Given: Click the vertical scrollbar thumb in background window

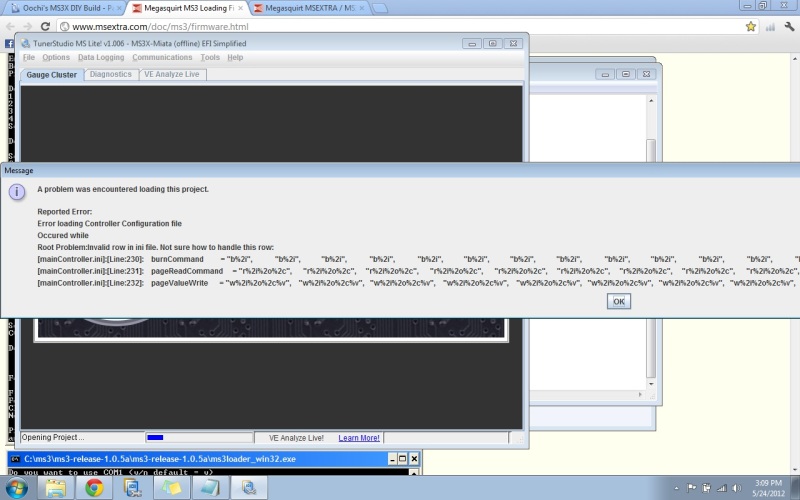Looking at the screenshot, I should pos(651,258).
